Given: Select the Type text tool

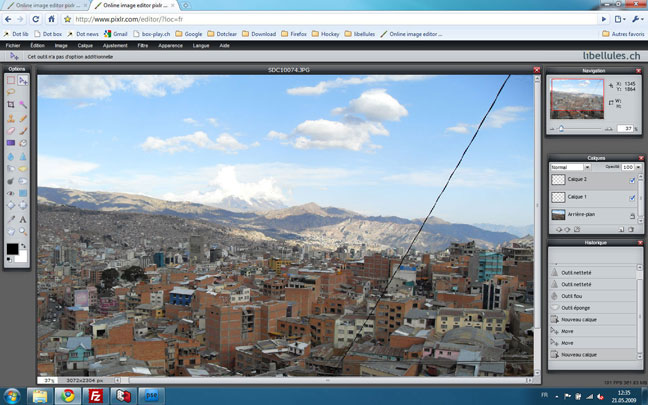Looking at the screenshot, I should 23,219.
